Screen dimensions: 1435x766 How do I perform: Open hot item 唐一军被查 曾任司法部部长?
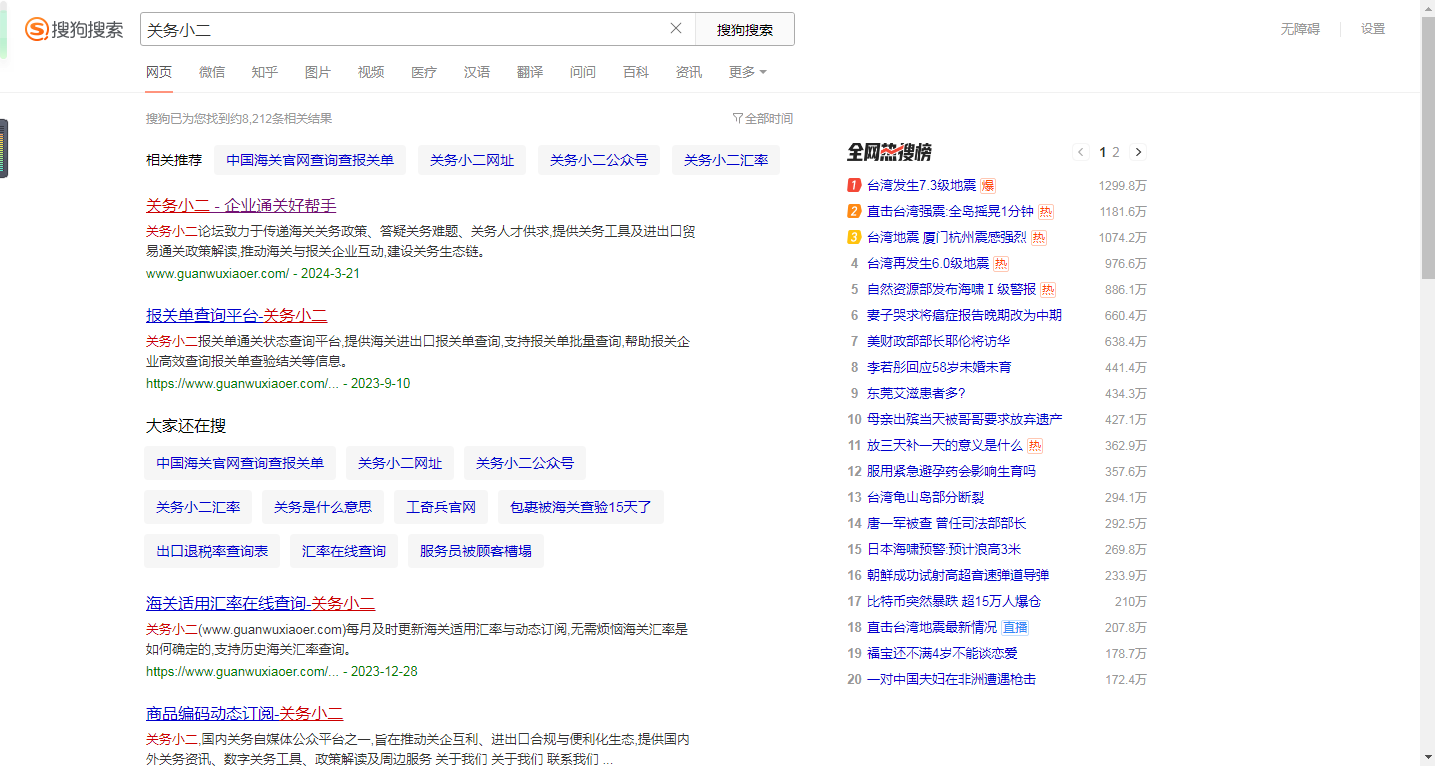point(946,523)
